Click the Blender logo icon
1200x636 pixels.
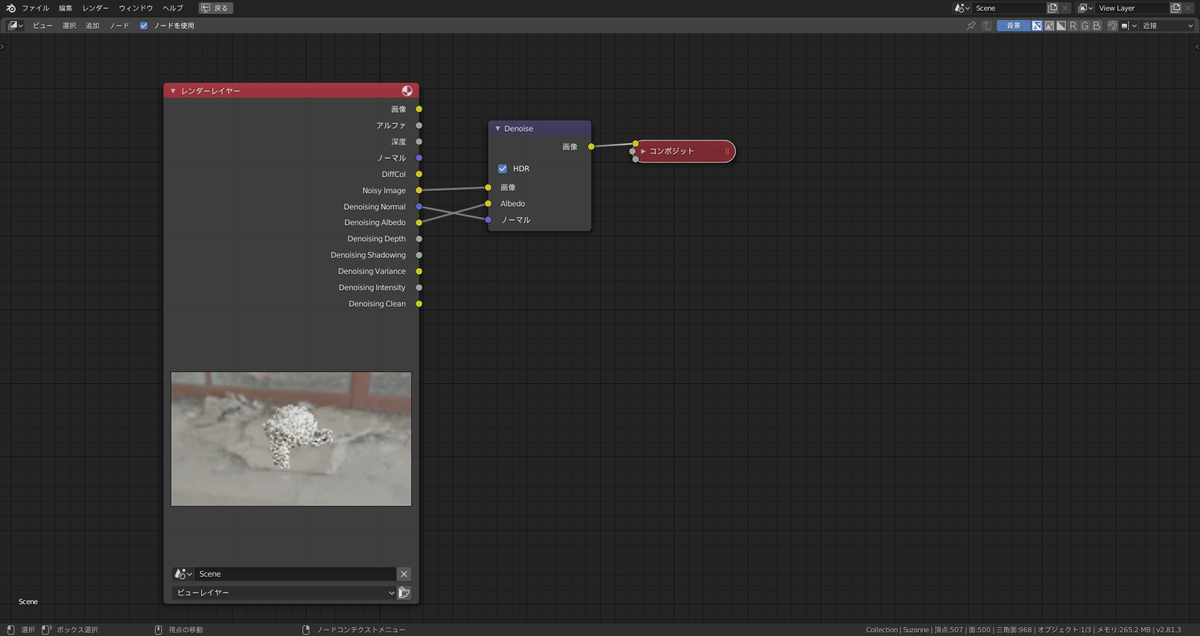10,7
